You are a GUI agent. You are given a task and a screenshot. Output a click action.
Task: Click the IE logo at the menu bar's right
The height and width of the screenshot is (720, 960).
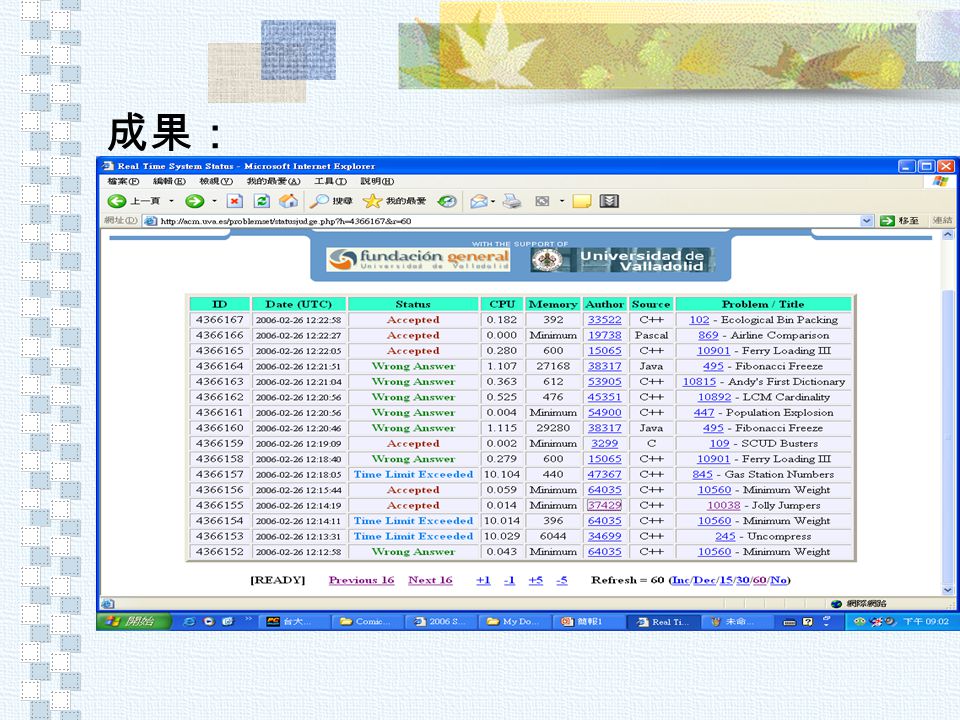940,181
